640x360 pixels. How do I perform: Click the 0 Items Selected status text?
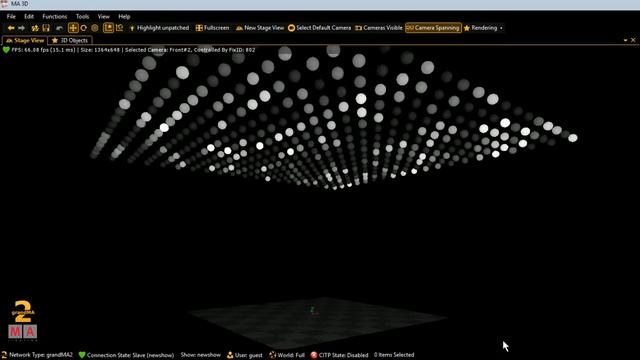(394, 355)
